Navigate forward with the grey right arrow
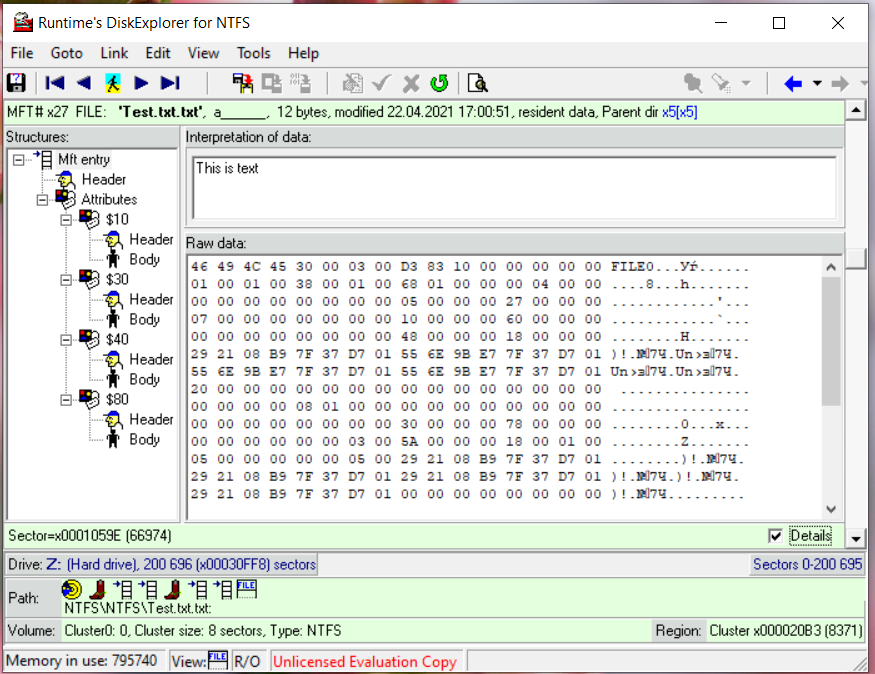Screen dimensions: 875x674 [840, 84]
